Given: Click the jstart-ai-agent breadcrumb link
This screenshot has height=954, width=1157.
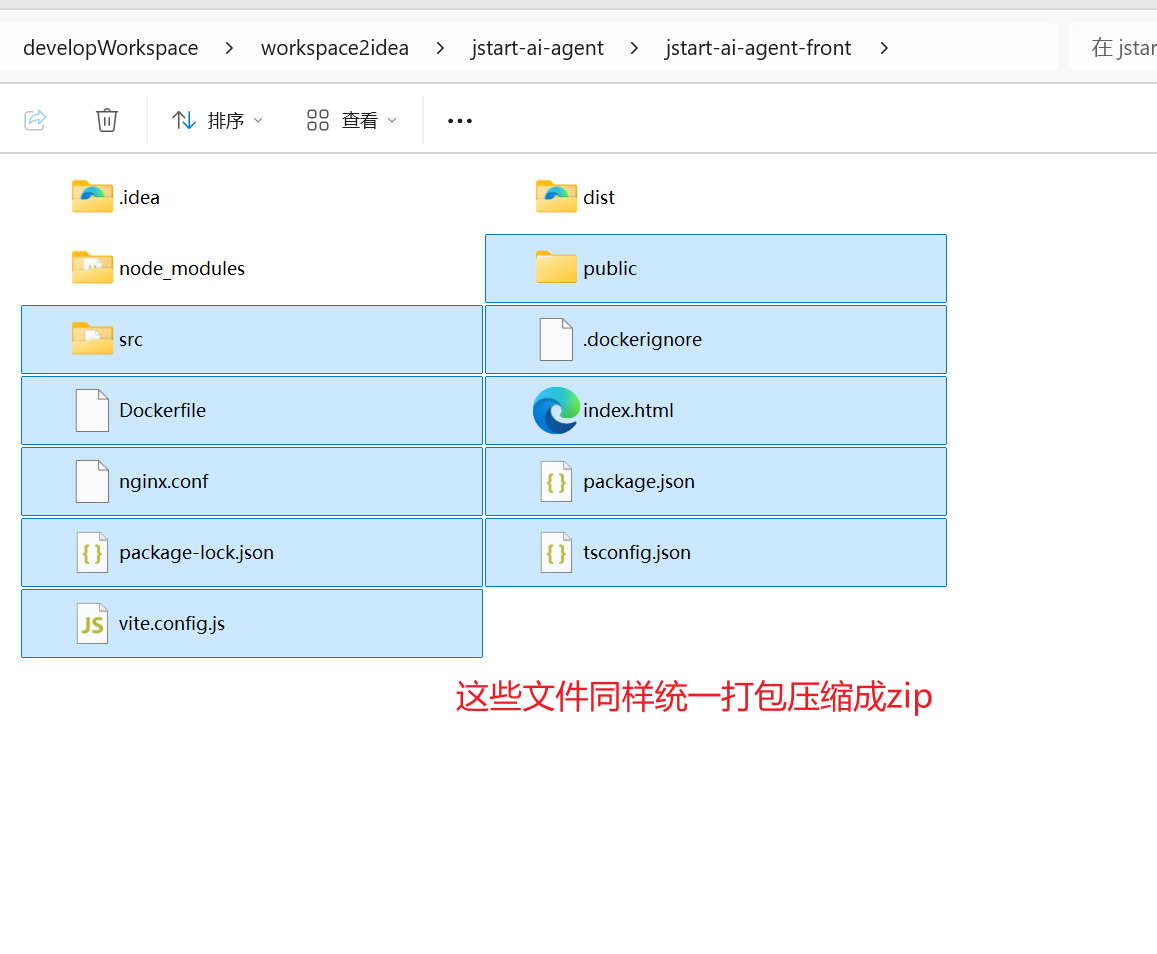Looking at the screenshot, I should click(x=537, y=47).
